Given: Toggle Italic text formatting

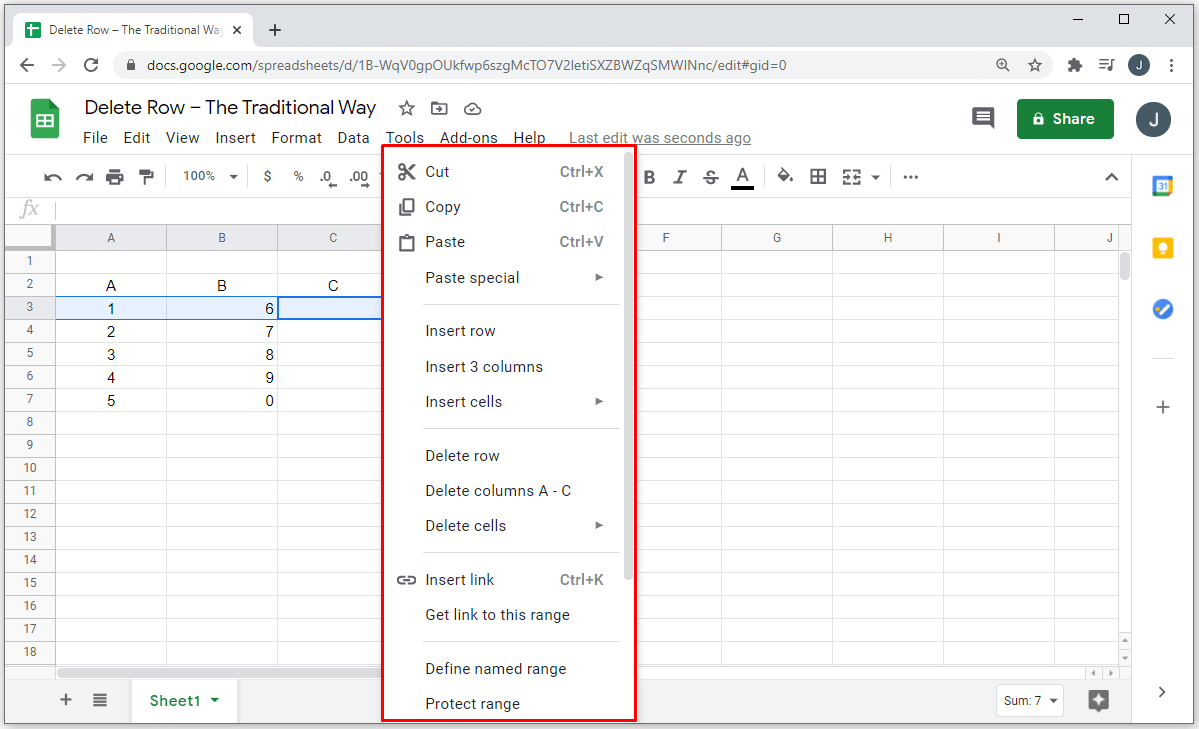Looking at the screenshot, I should pos(680,177).
